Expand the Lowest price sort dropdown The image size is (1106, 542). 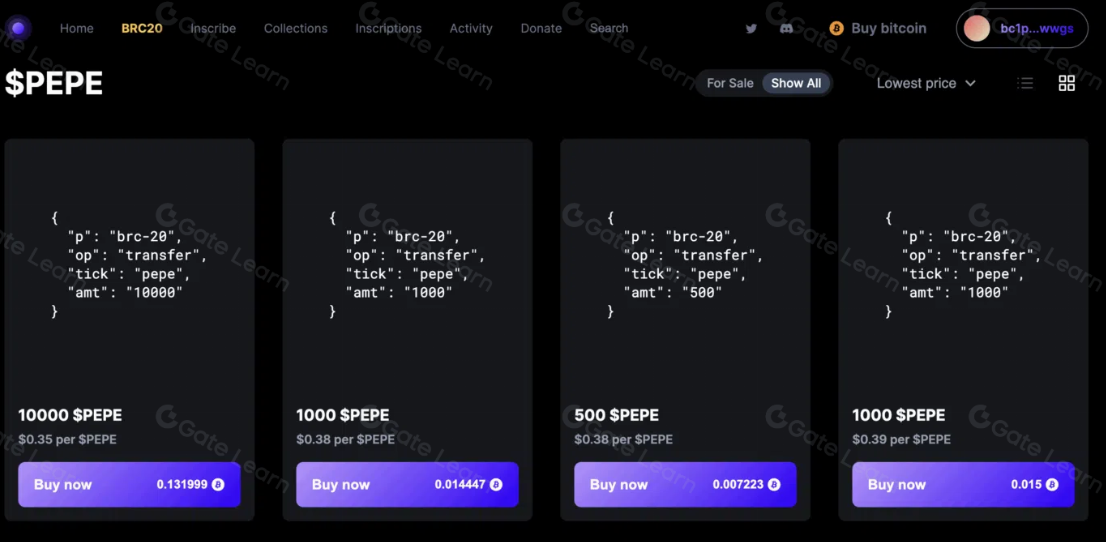[925, 83]
